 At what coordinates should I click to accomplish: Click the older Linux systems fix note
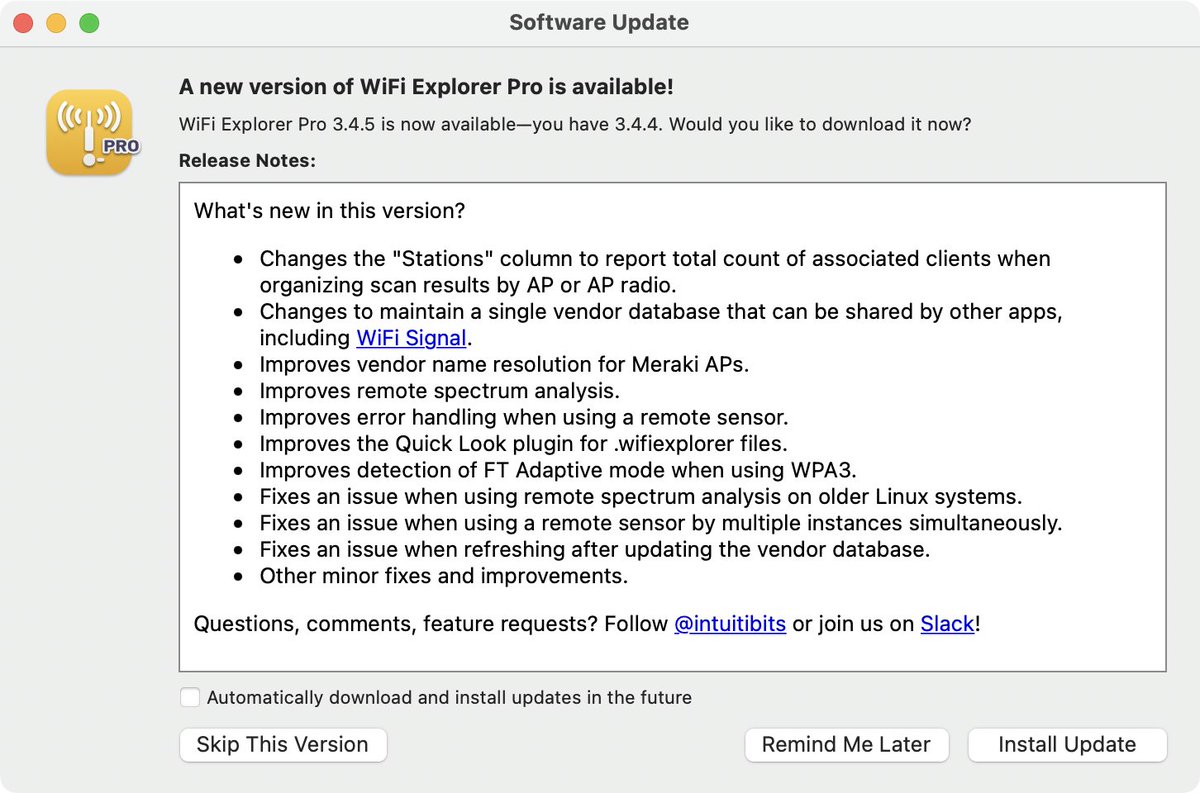(x=640, y=497)
